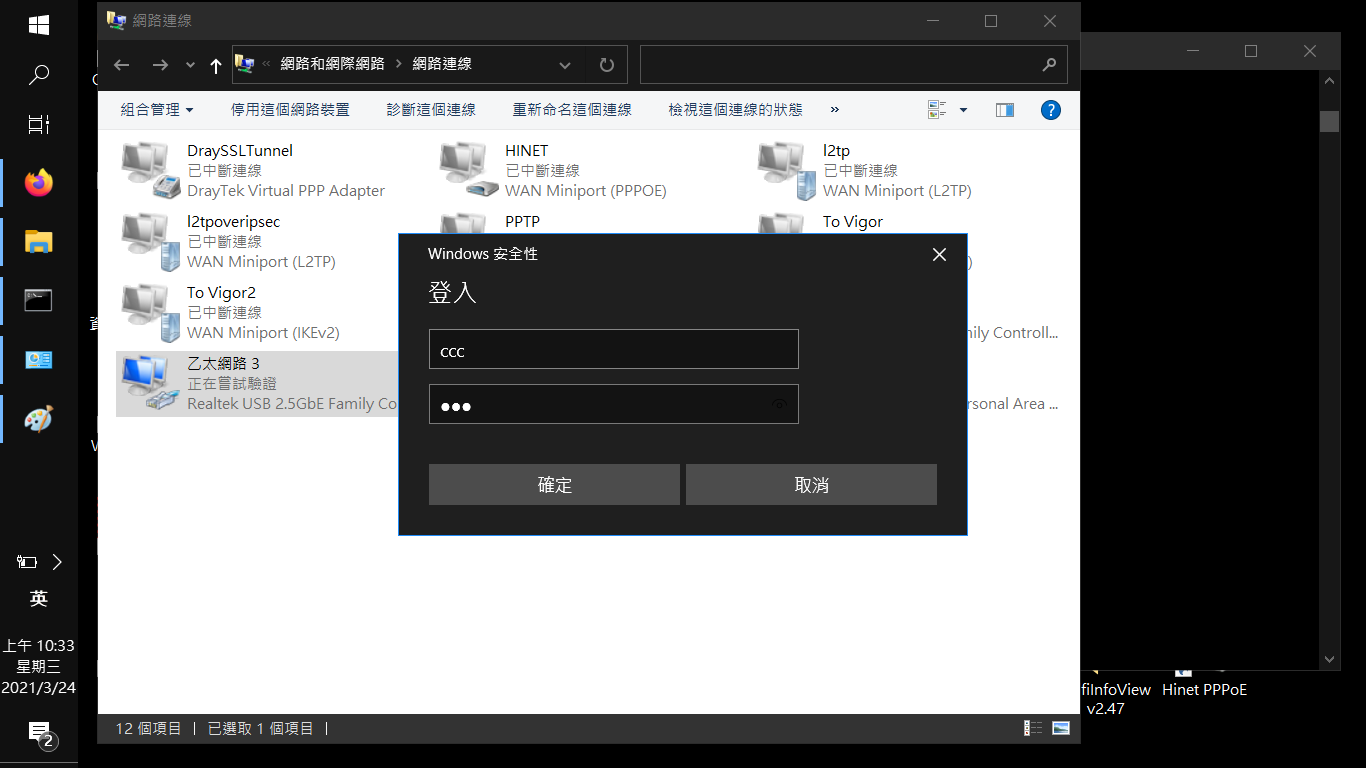Image resolution: width=1366 pixels, height=768 pixels.
Task: Open Firefox from the taskbar
Action: point(39,183)
